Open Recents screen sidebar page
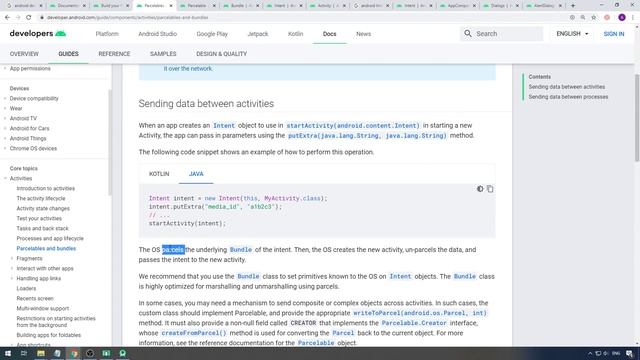 click(x=35, y=298)
